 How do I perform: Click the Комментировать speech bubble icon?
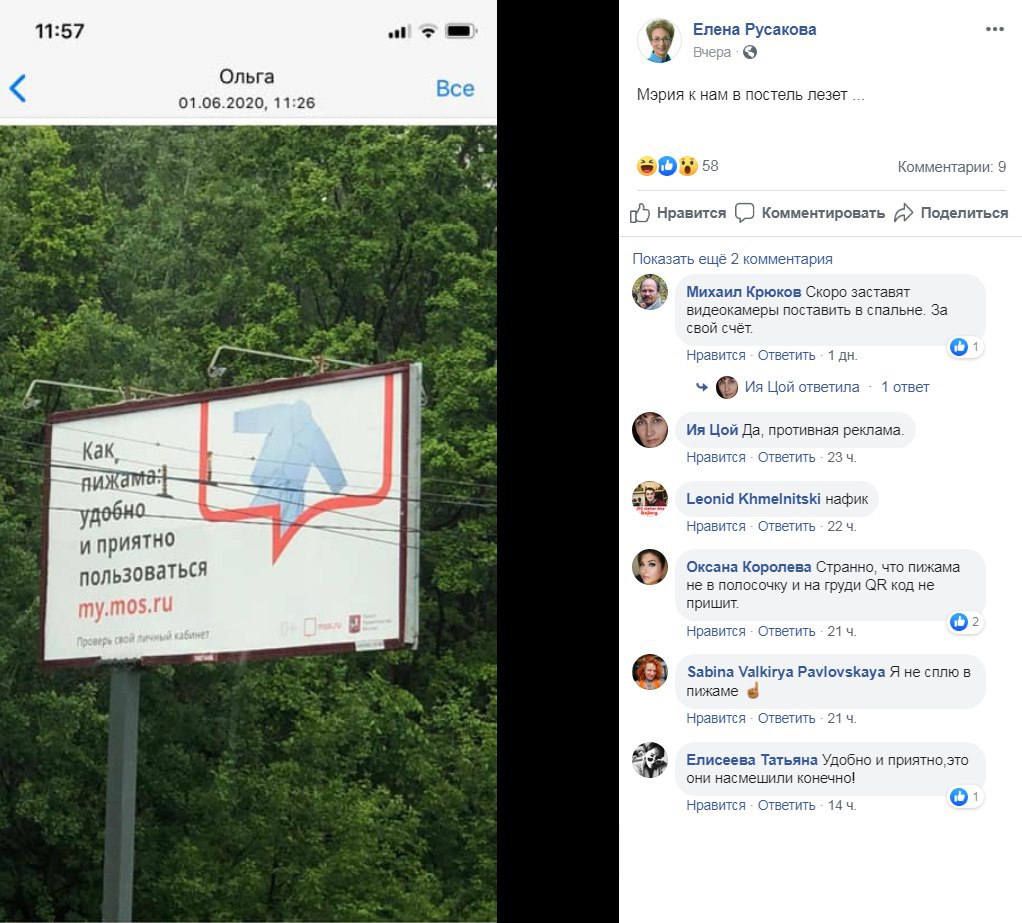744,212
